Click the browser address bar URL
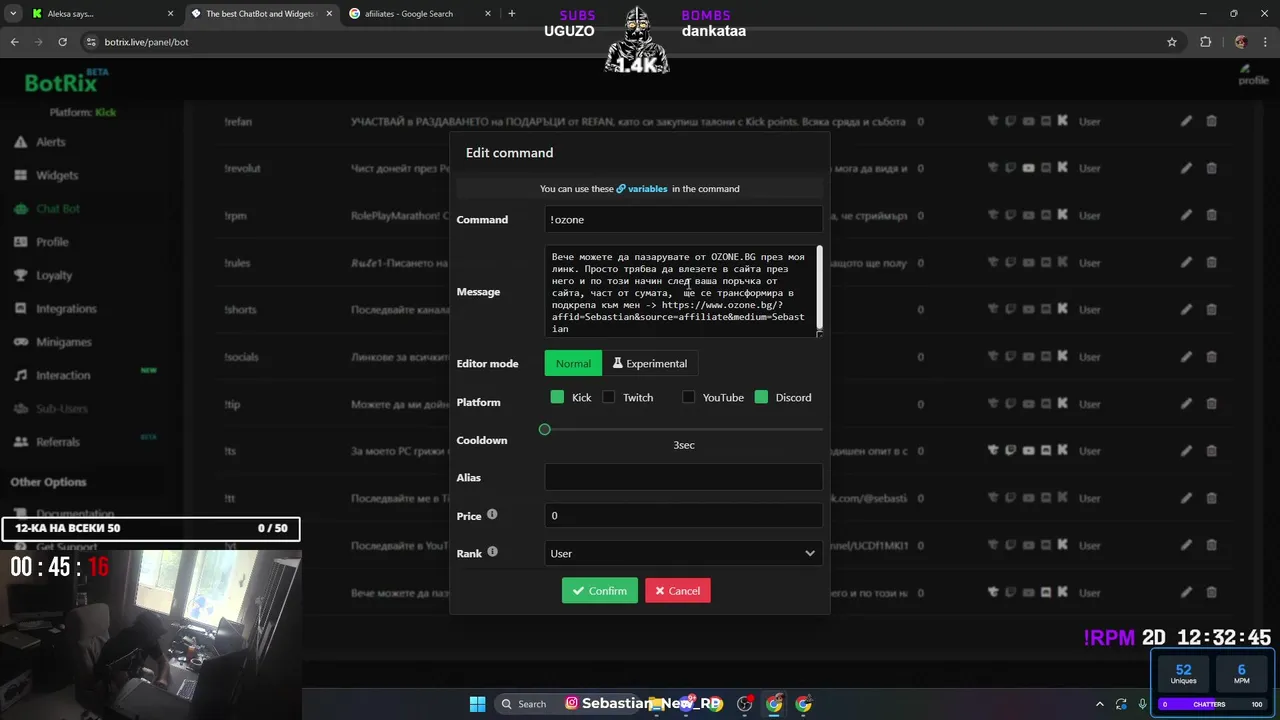1280x720 pixels. pyautogui.click(x=146, y=42)
